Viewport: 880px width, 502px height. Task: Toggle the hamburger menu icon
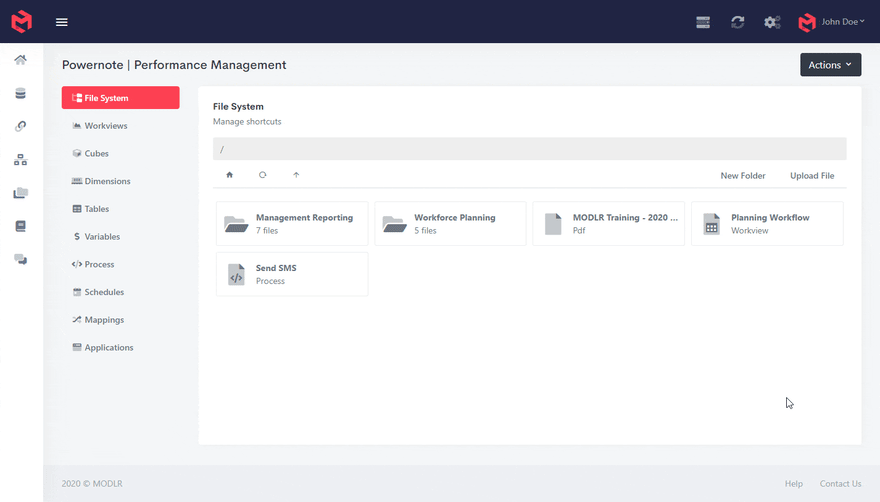tap(62, 22)
